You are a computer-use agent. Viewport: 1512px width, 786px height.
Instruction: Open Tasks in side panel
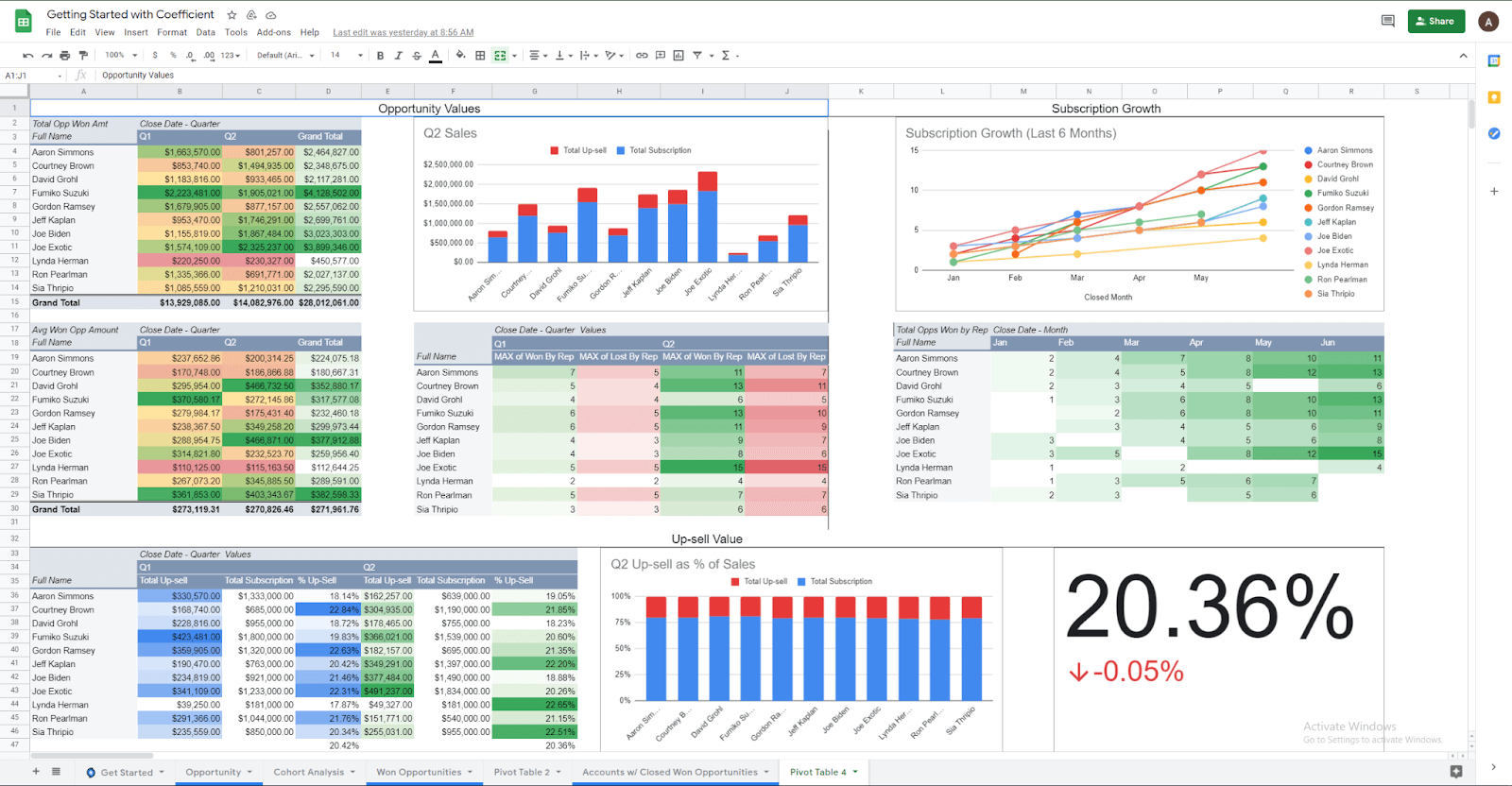coord(1494,133)
